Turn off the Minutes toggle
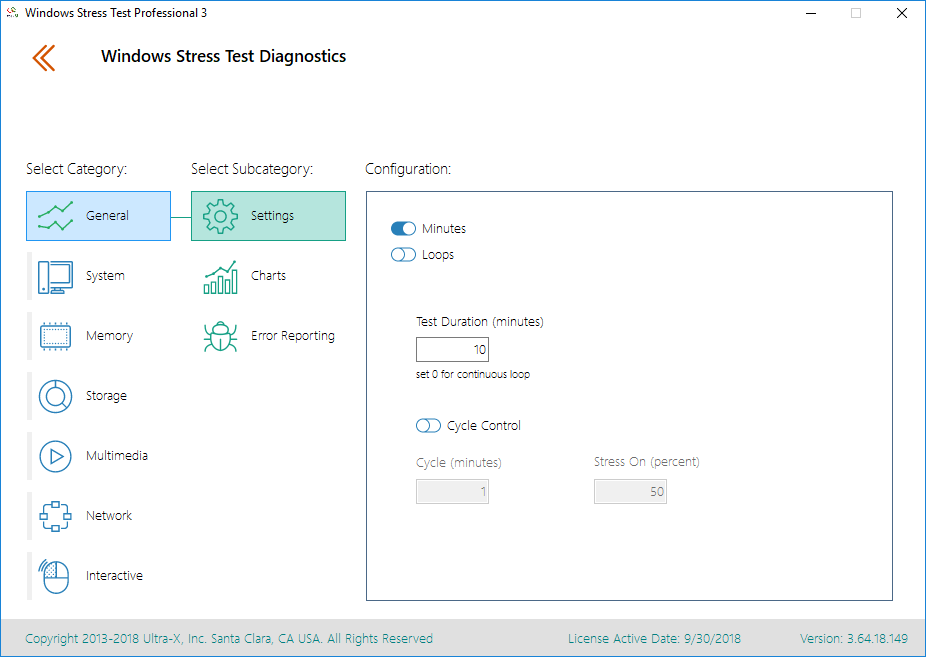The height and width of the screenshot is (657, 926). pyautogui.click(x=403, y=228)
